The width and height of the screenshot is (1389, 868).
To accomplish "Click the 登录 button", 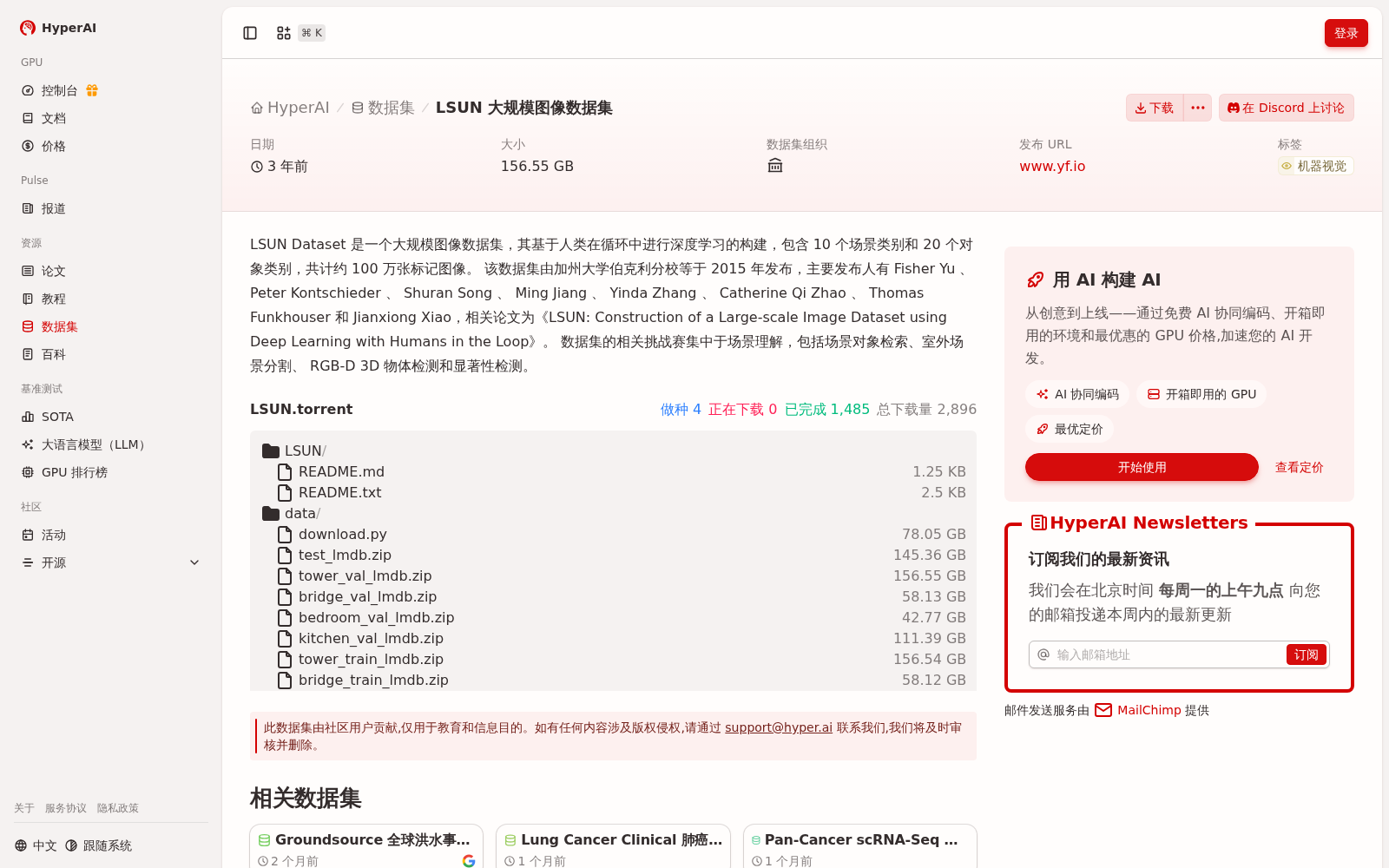I will (1346, 33).
